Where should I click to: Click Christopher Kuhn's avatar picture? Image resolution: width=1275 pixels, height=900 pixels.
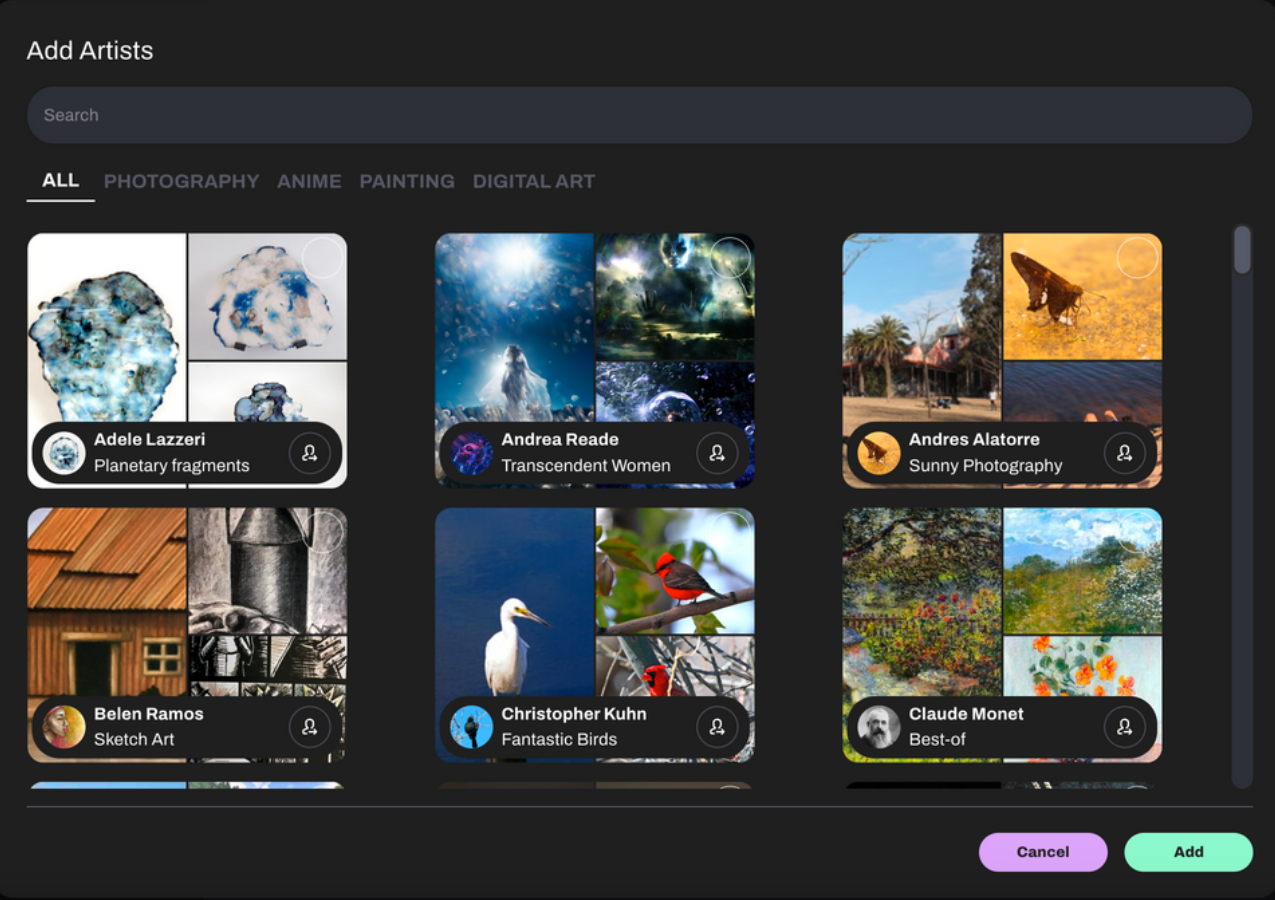click(471, 727)
